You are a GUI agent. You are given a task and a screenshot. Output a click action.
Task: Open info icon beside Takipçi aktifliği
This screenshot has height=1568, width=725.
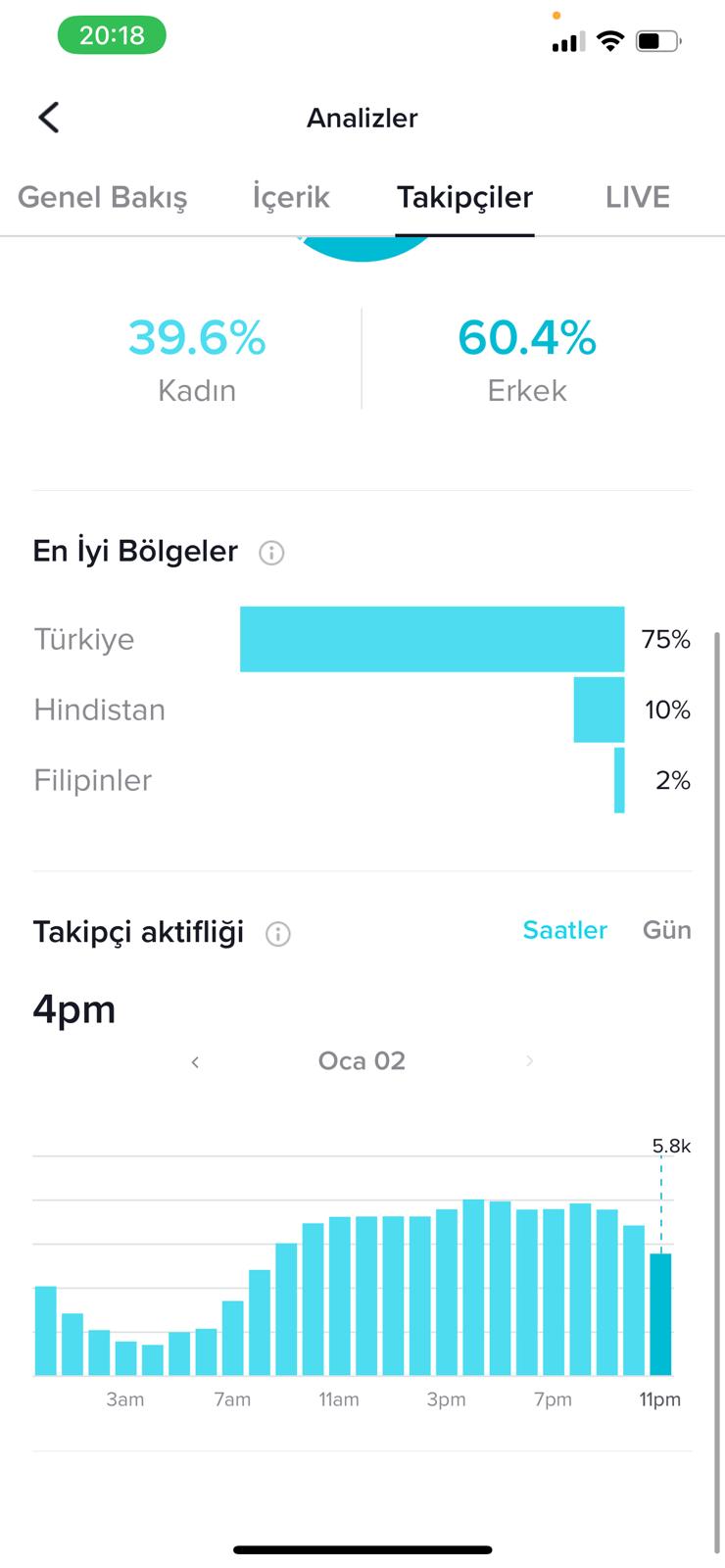point(278,934)
